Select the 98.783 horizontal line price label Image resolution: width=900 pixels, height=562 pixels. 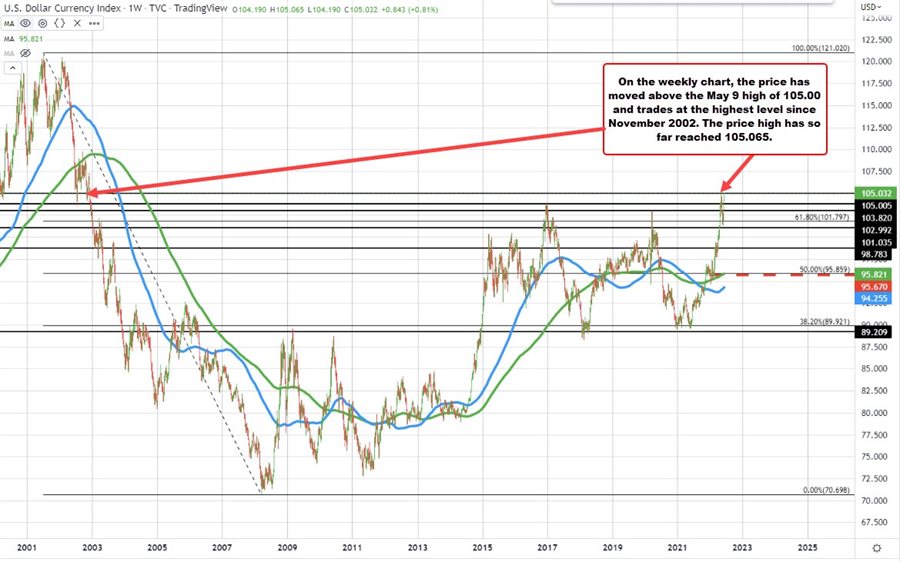point(875,254)
